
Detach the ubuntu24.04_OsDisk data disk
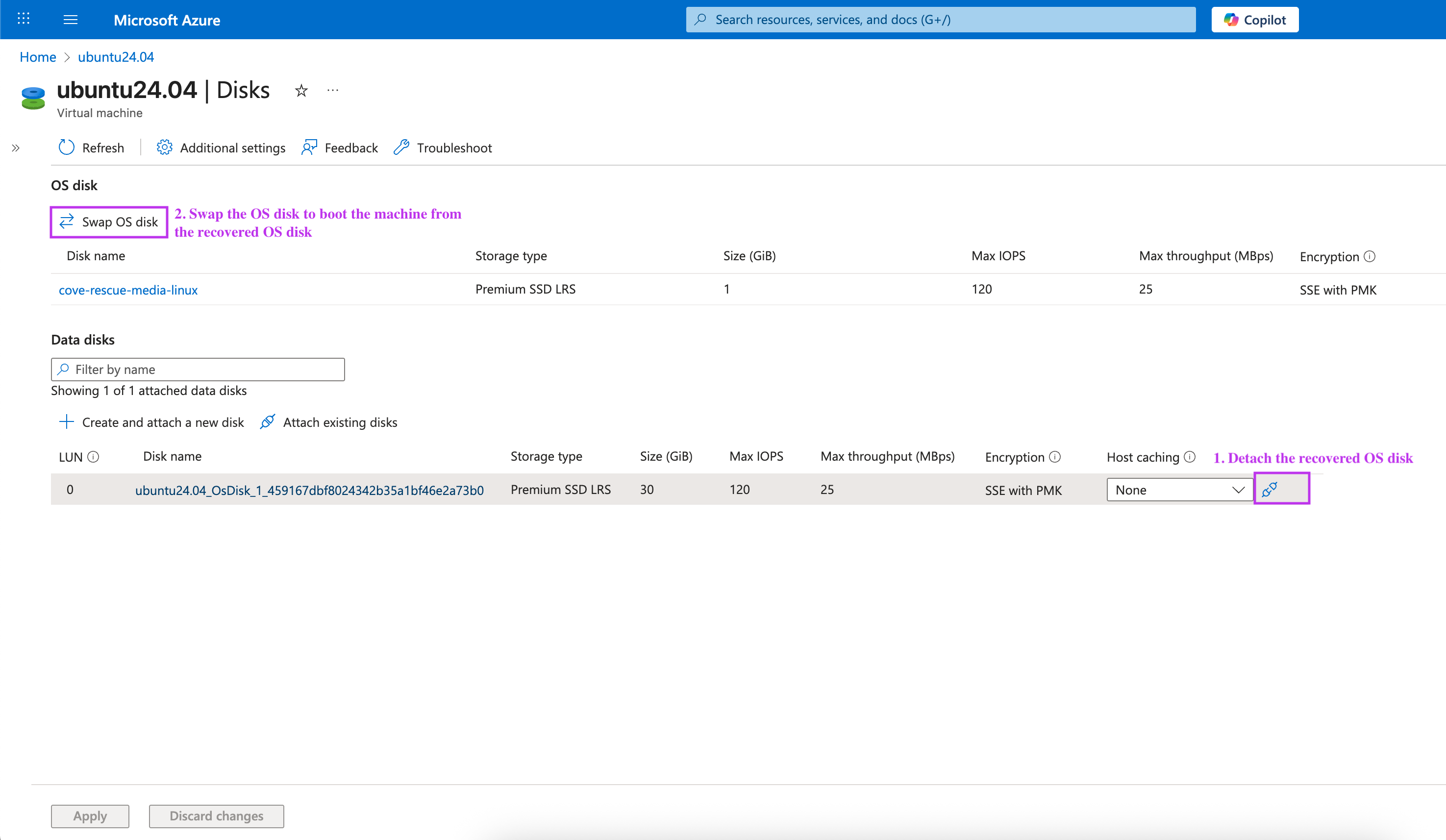click(1269, 489)
